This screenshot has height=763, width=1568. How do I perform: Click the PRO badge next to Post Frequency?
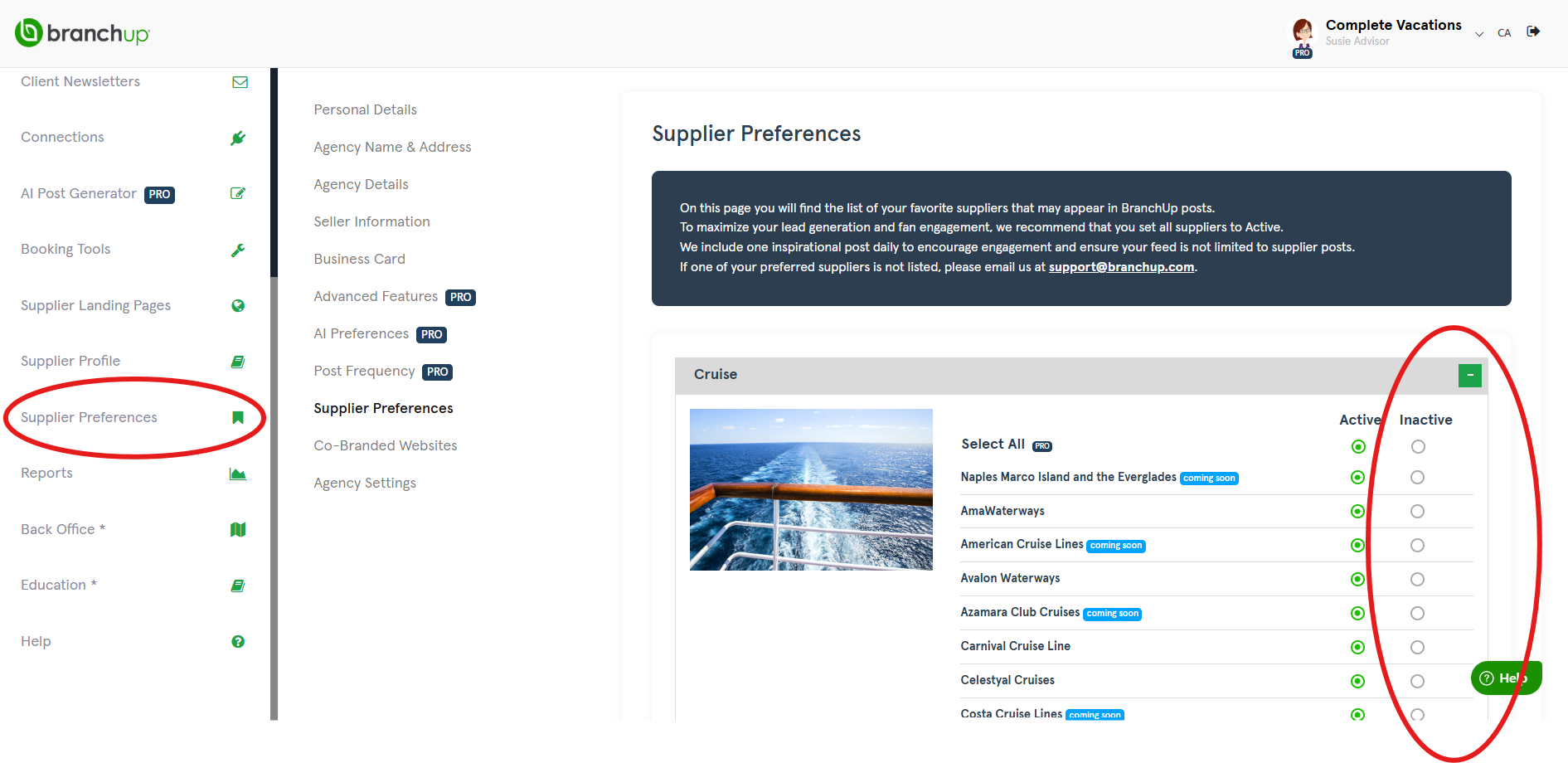coord(437,372)
